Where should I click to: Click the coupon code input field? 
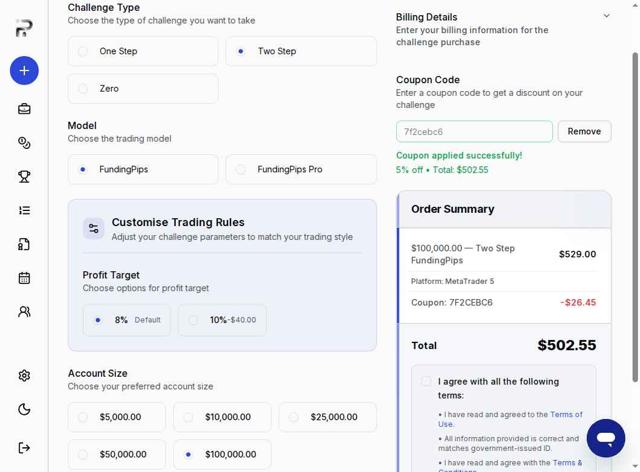pyautogui.click(x=474, y=131)
